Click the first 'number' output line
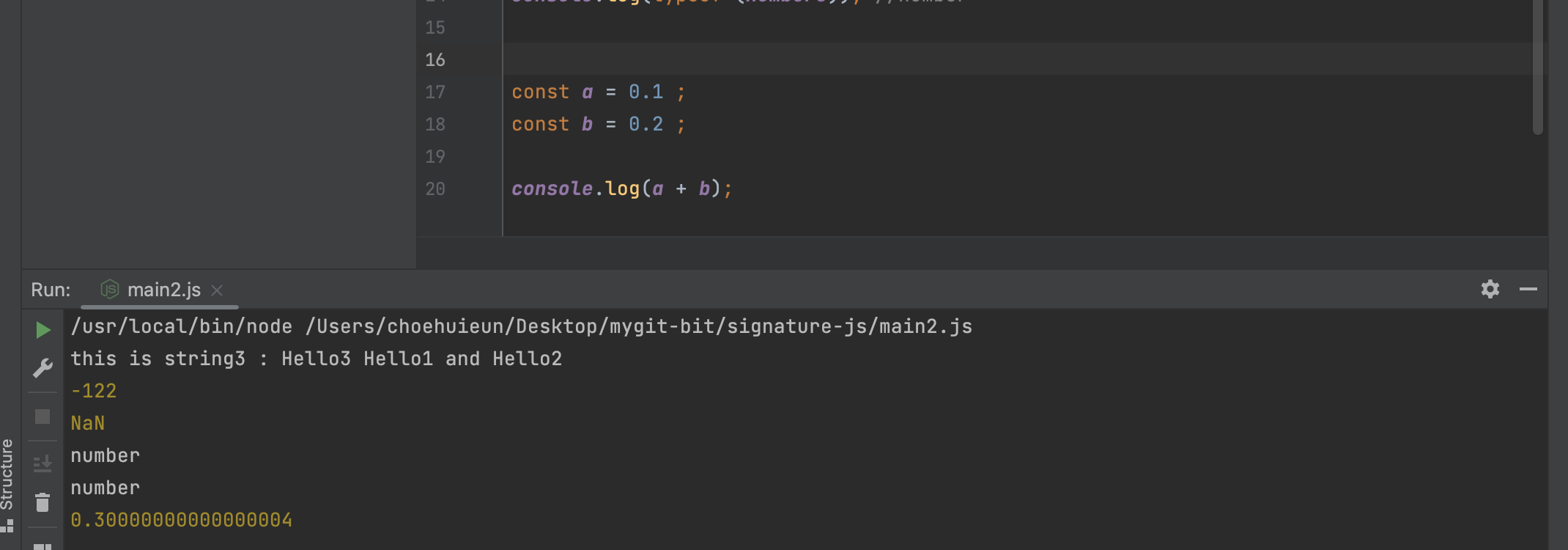Viewport: 1568px width, 550px height. click(x=106, y=455)
